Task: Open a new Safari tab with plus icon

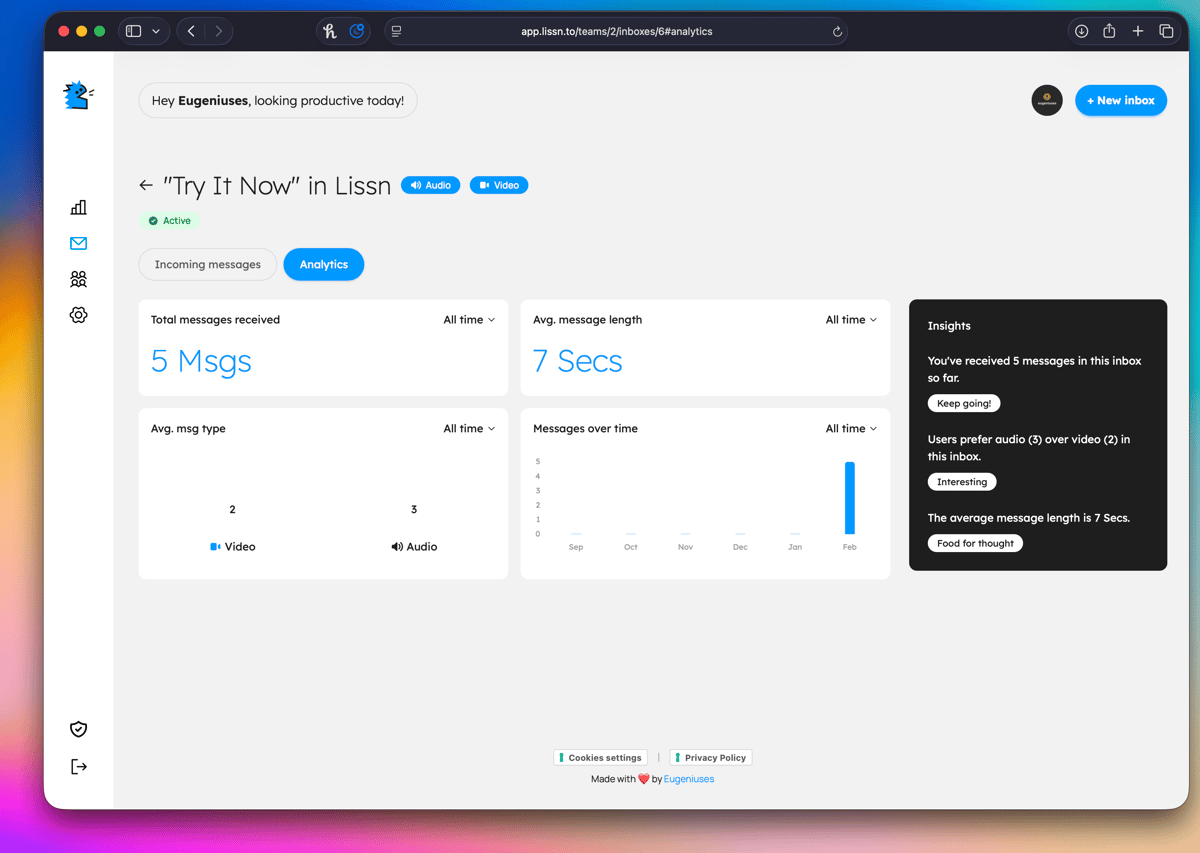Action: pyautogui.click(x=1138, y=31)
